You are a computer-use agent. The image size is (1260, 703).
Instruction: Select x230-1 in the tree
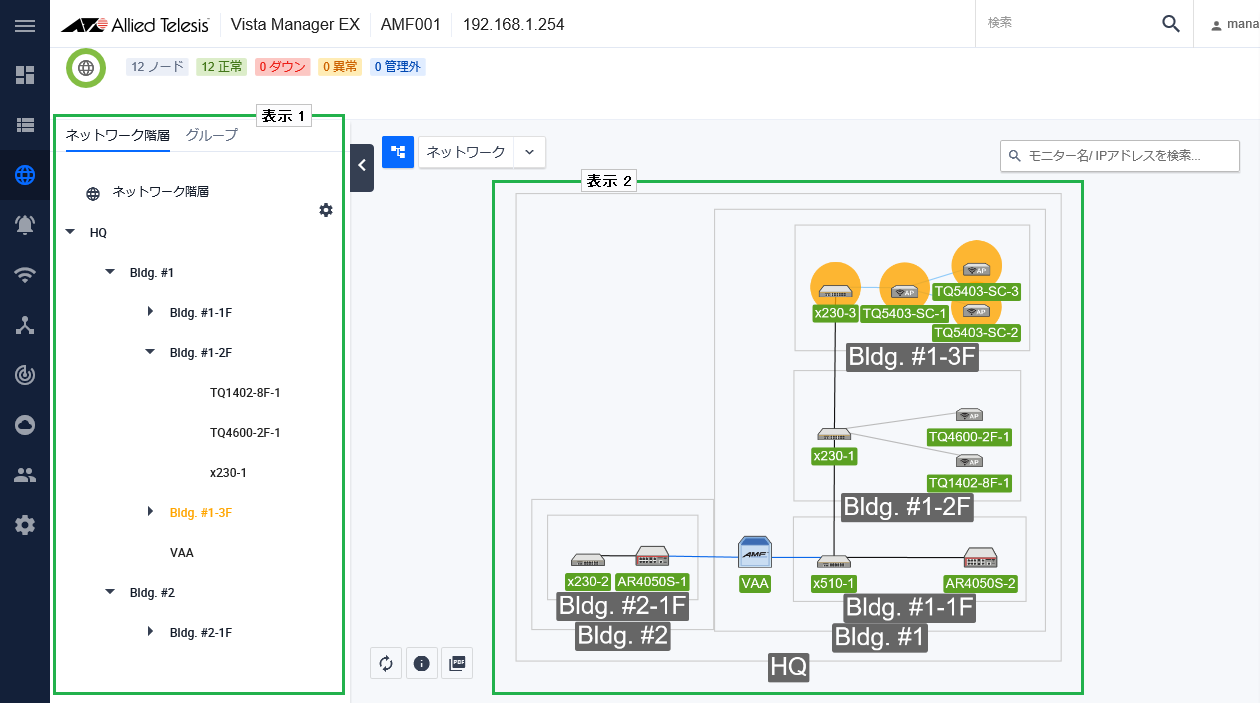pos(228,473)
